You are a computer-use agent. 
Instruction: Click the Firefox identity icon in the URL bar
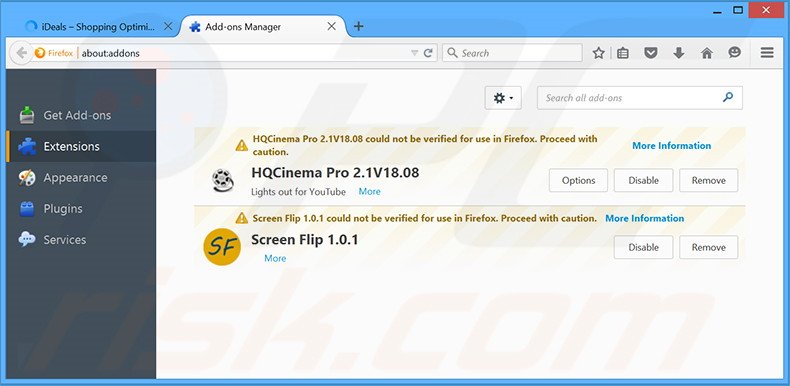[40, 53]
